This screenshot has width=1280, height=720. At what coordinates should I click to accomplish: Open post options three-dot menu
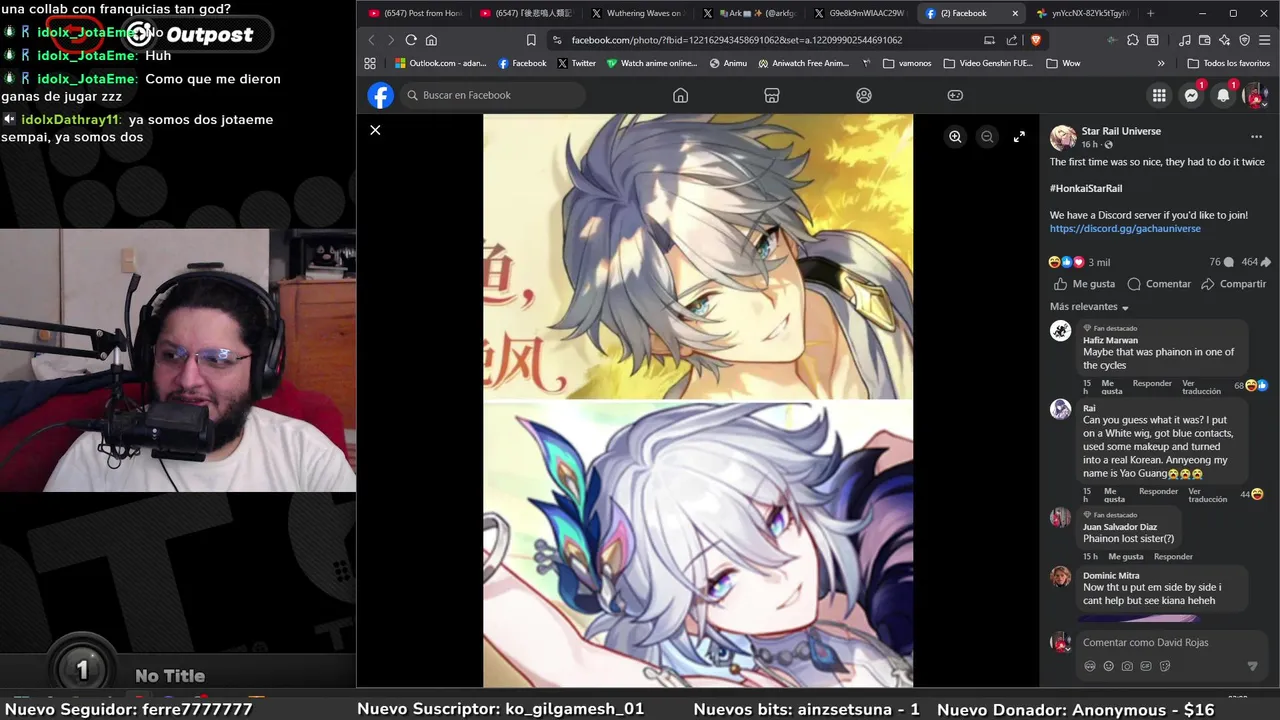pos(1256,137)
